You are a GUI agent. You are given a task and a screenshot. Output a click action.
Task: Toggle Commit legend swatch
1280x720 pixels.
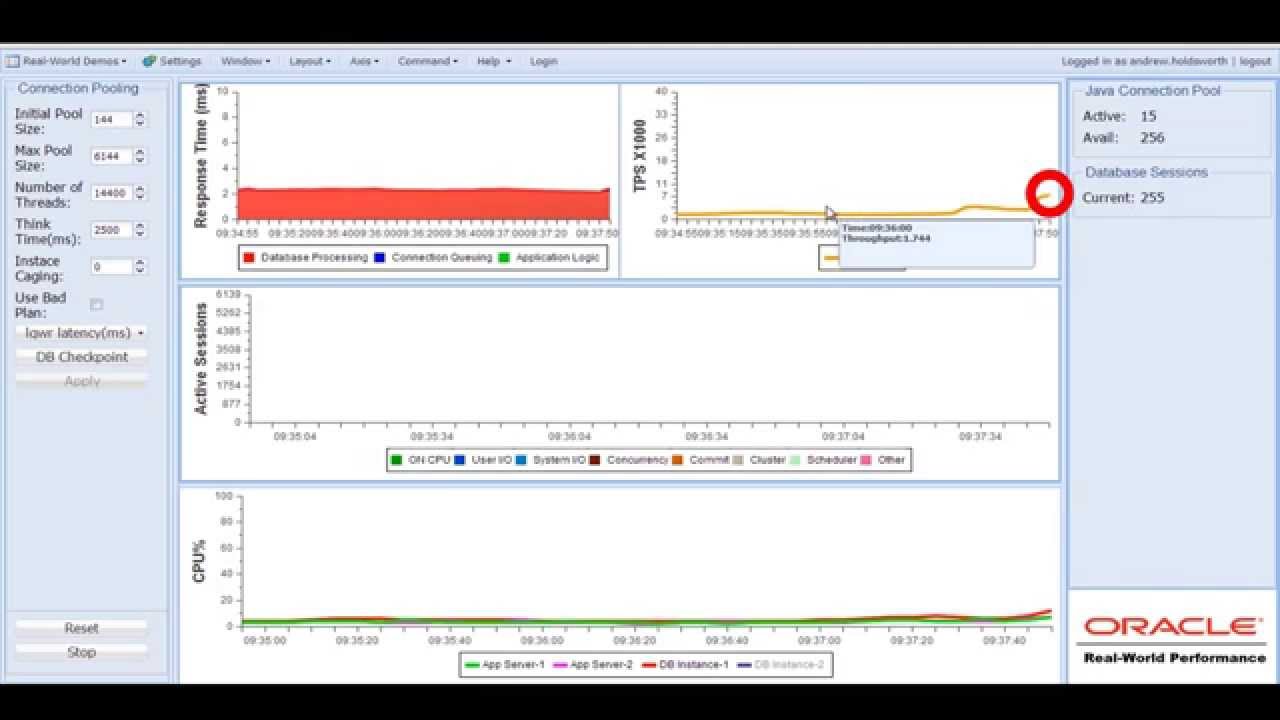click(676, 460)
